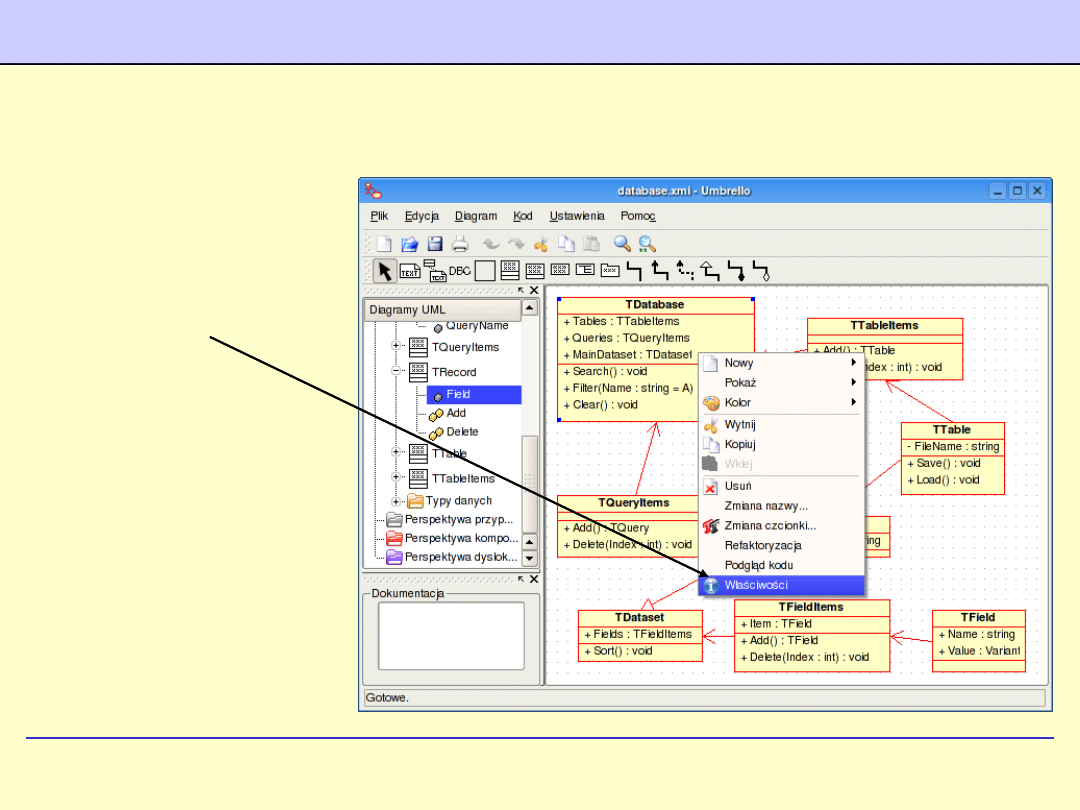Collapse the TRecord tree node
Screen dimensions: 1080x810
tap(396, 370)
